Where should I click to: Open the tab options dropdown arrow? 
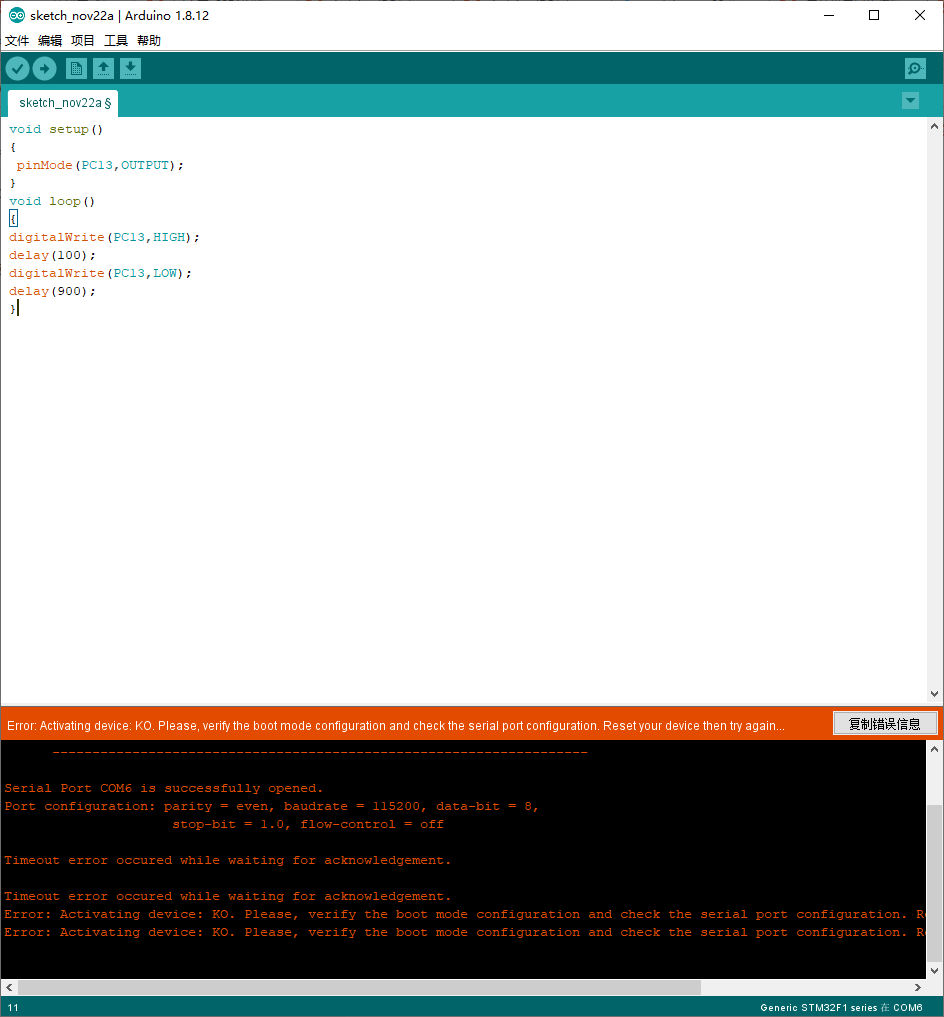(x=910, y=100)
